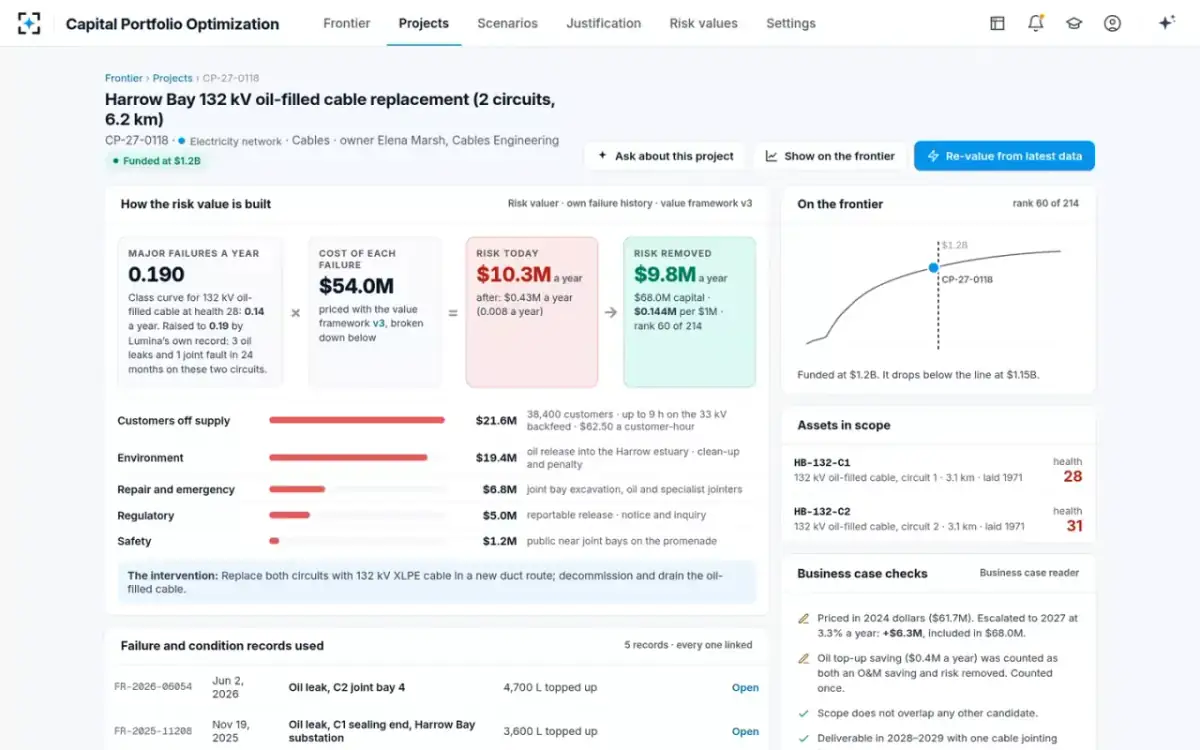Click the record ID FR-2025-11208
The width and height of the screenshot is (1200, 750).
tap(152, 731)
